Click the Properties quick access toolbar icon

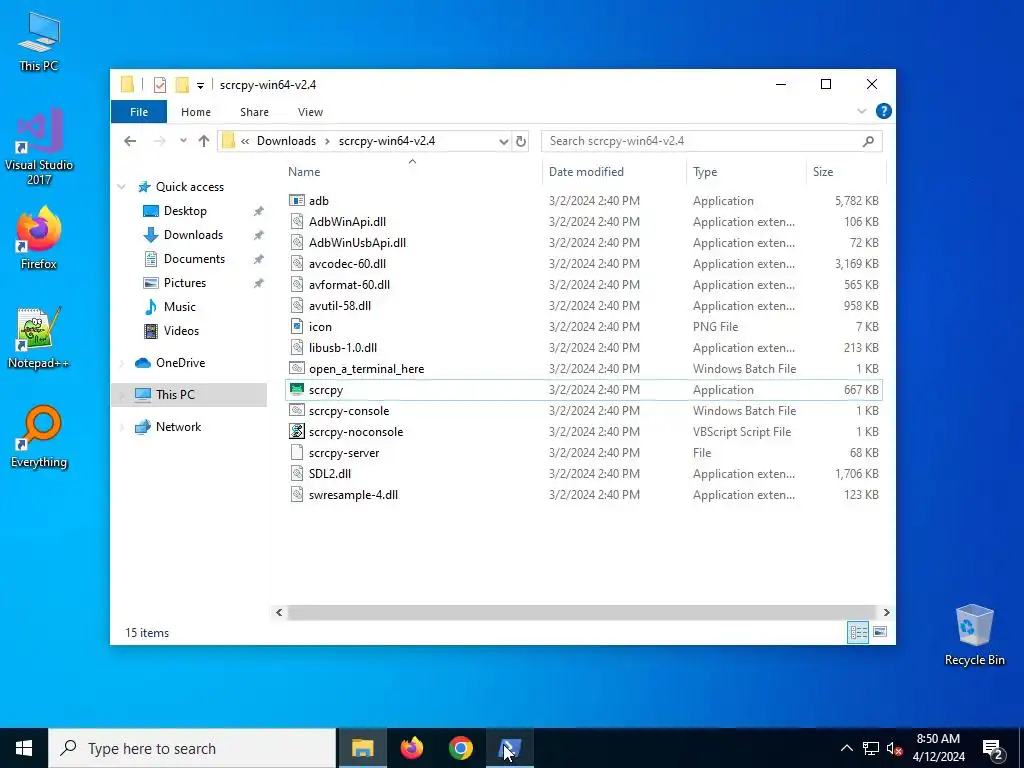coord(159,85)
